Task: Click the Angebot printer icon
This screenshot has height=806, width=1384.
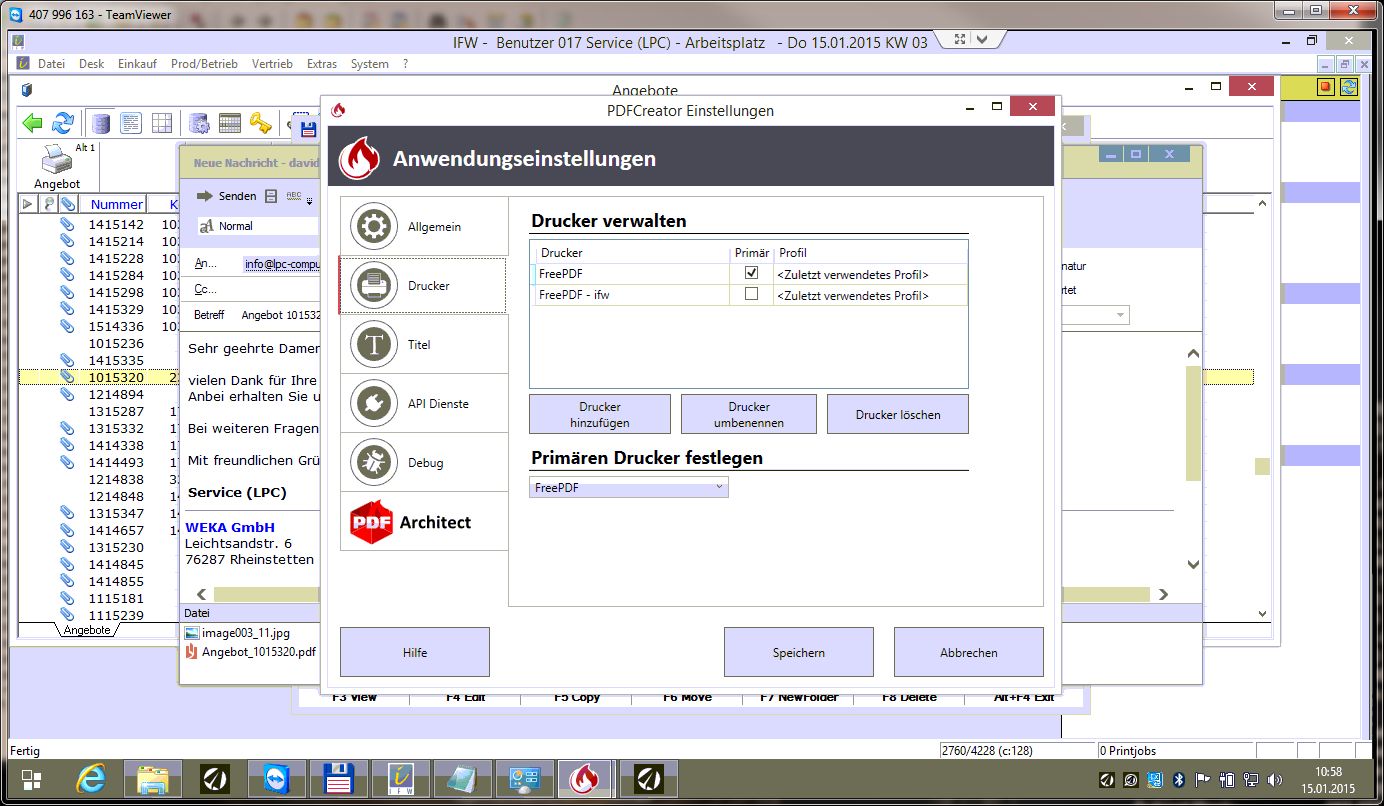Action: click(x=56, y=160)
